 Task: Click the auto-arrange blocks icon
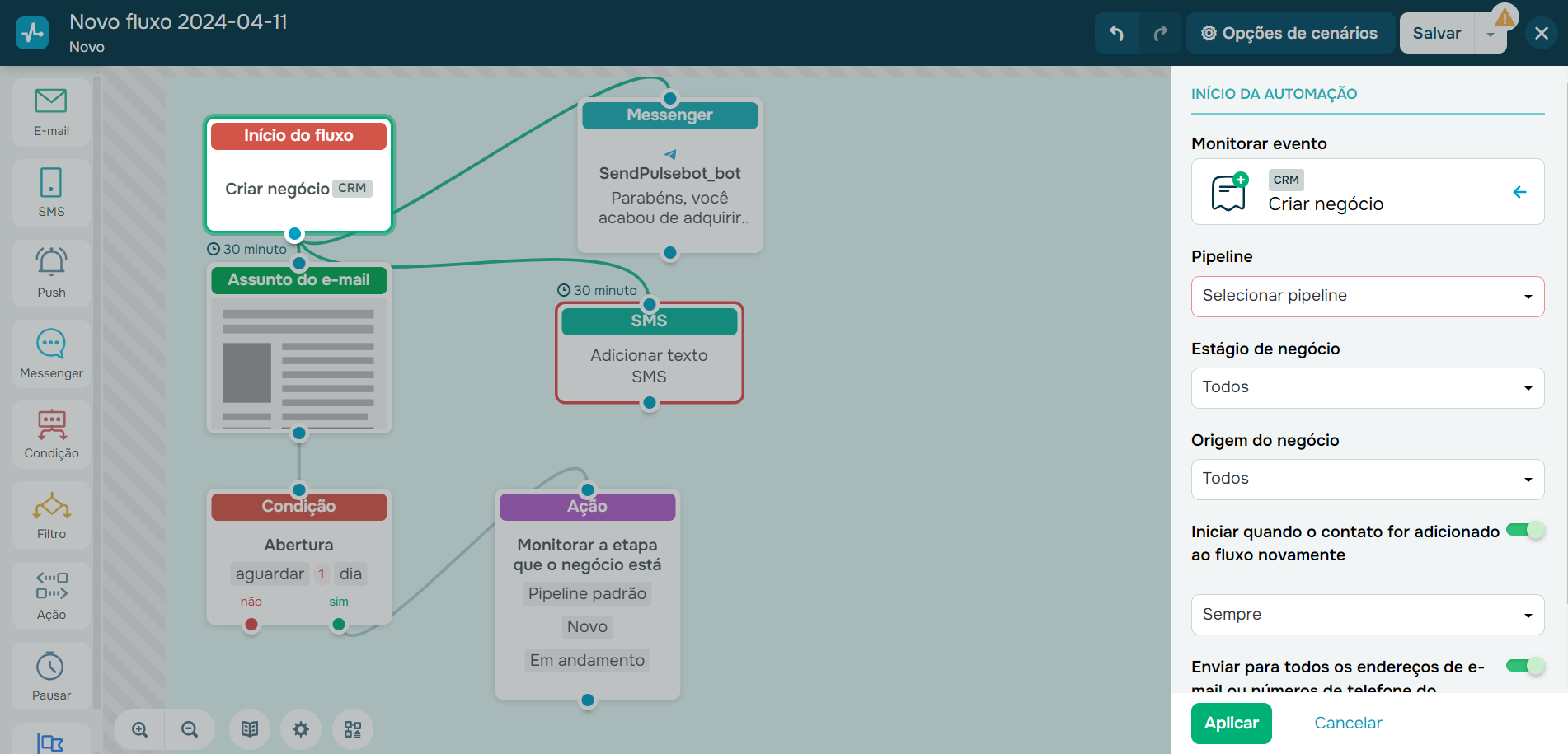(x=353, y=729)
